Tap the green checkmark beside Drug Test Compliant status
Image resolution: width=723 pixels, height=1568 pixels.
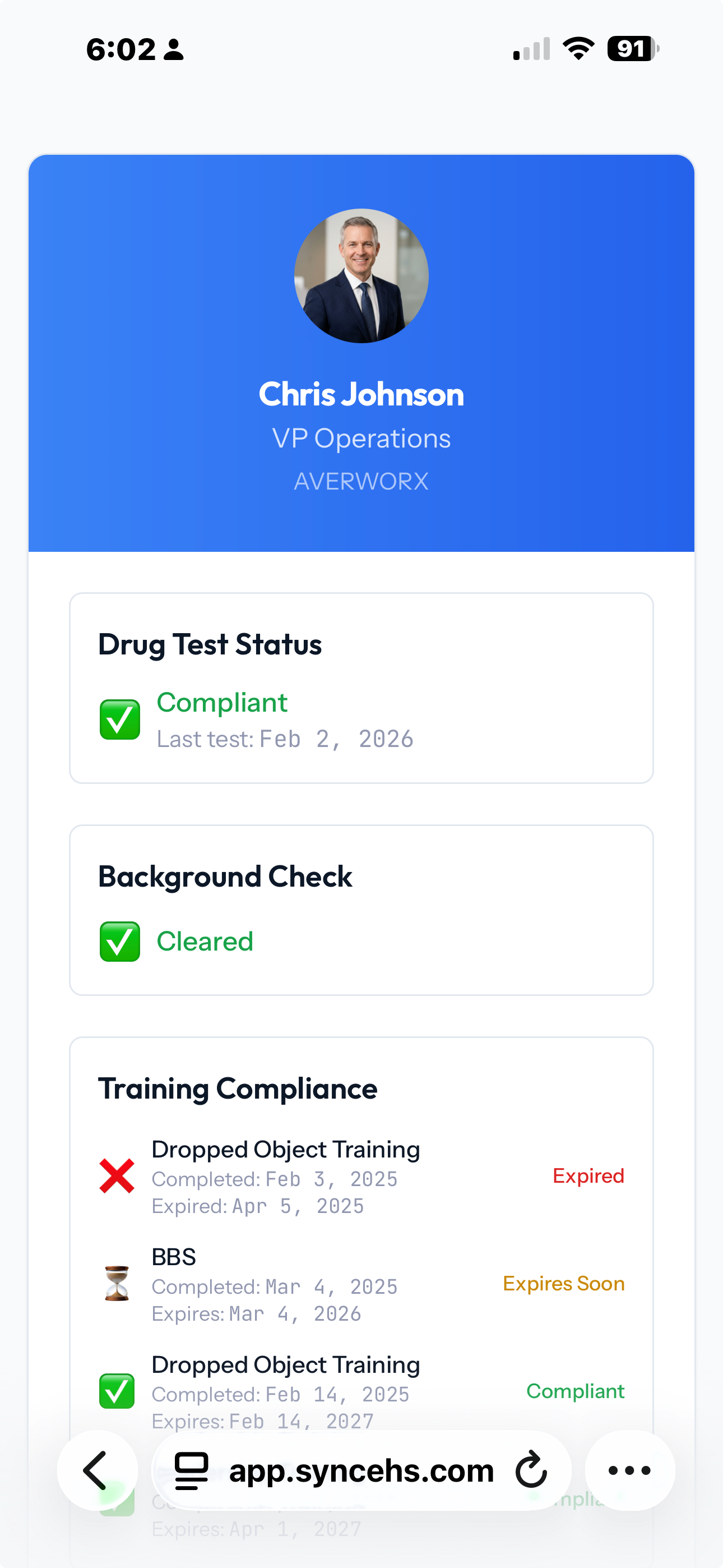click(119, 720)
